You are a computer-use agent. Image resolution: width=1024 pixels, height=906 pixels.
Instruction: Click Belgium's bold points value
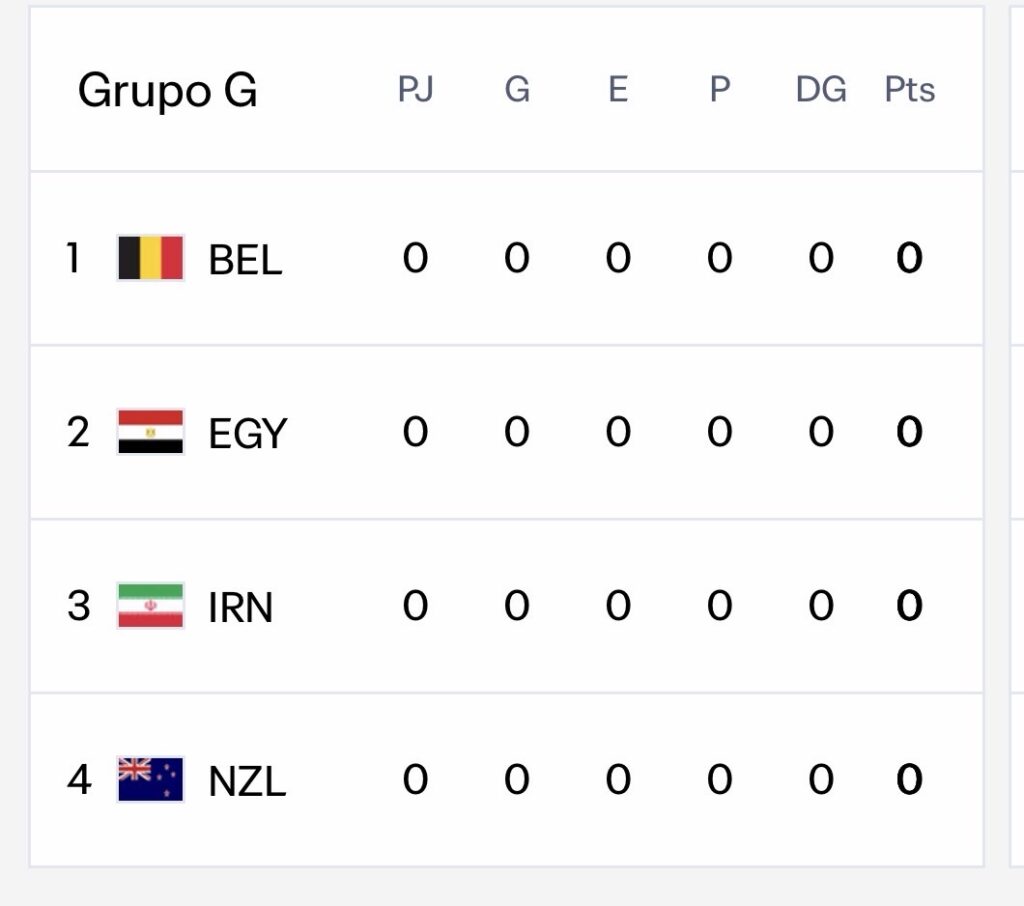pos(908,259)
